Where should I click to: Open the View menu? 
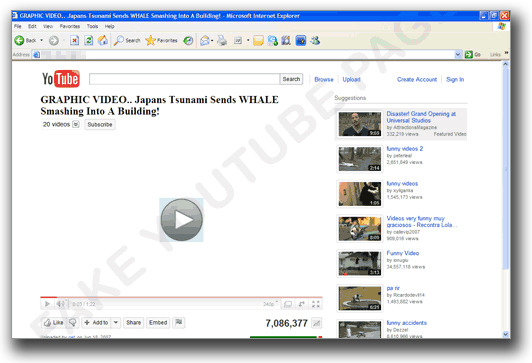coord(48,26)
